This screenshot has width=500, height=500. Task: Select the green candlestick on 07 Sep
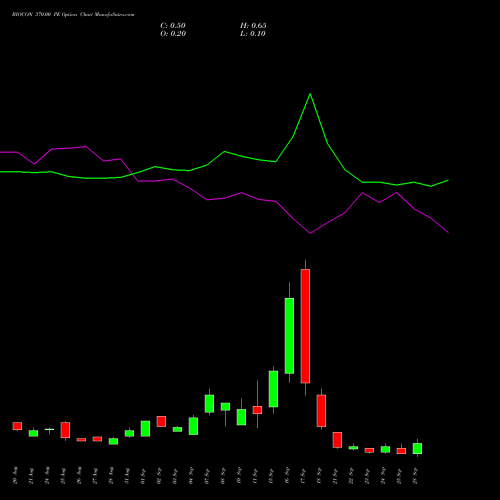[x=209, y=404]
